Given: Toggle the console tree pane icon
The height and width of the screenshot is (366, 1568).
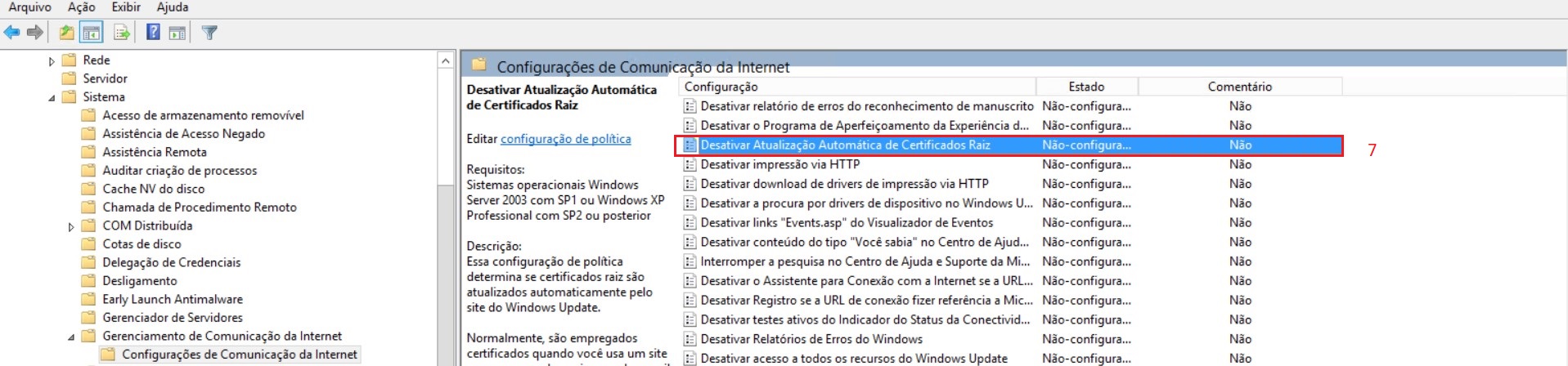Looking at the screenshot, I should (92, 33).
